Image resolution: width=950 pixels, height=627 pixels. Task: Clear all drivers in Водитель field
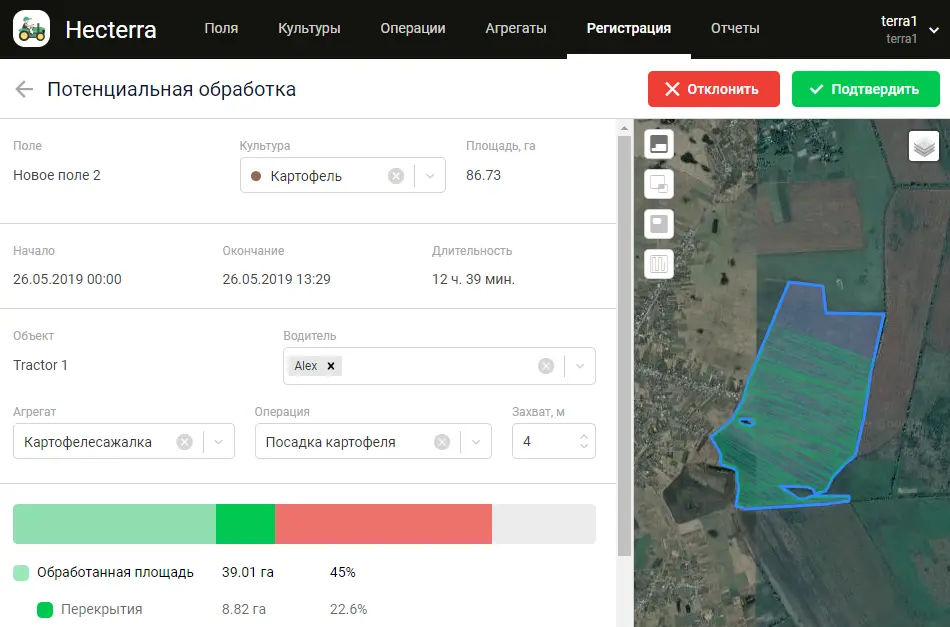click(546, 366)
